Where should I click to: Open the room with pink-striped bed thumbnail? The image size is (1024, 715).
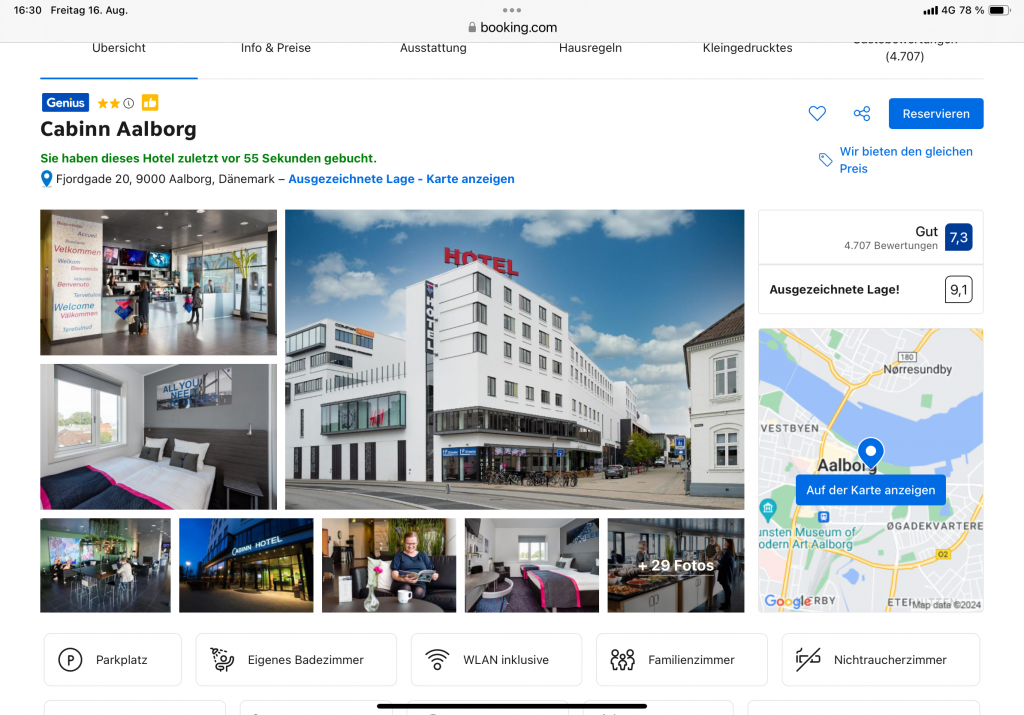[x=532, y=565]
